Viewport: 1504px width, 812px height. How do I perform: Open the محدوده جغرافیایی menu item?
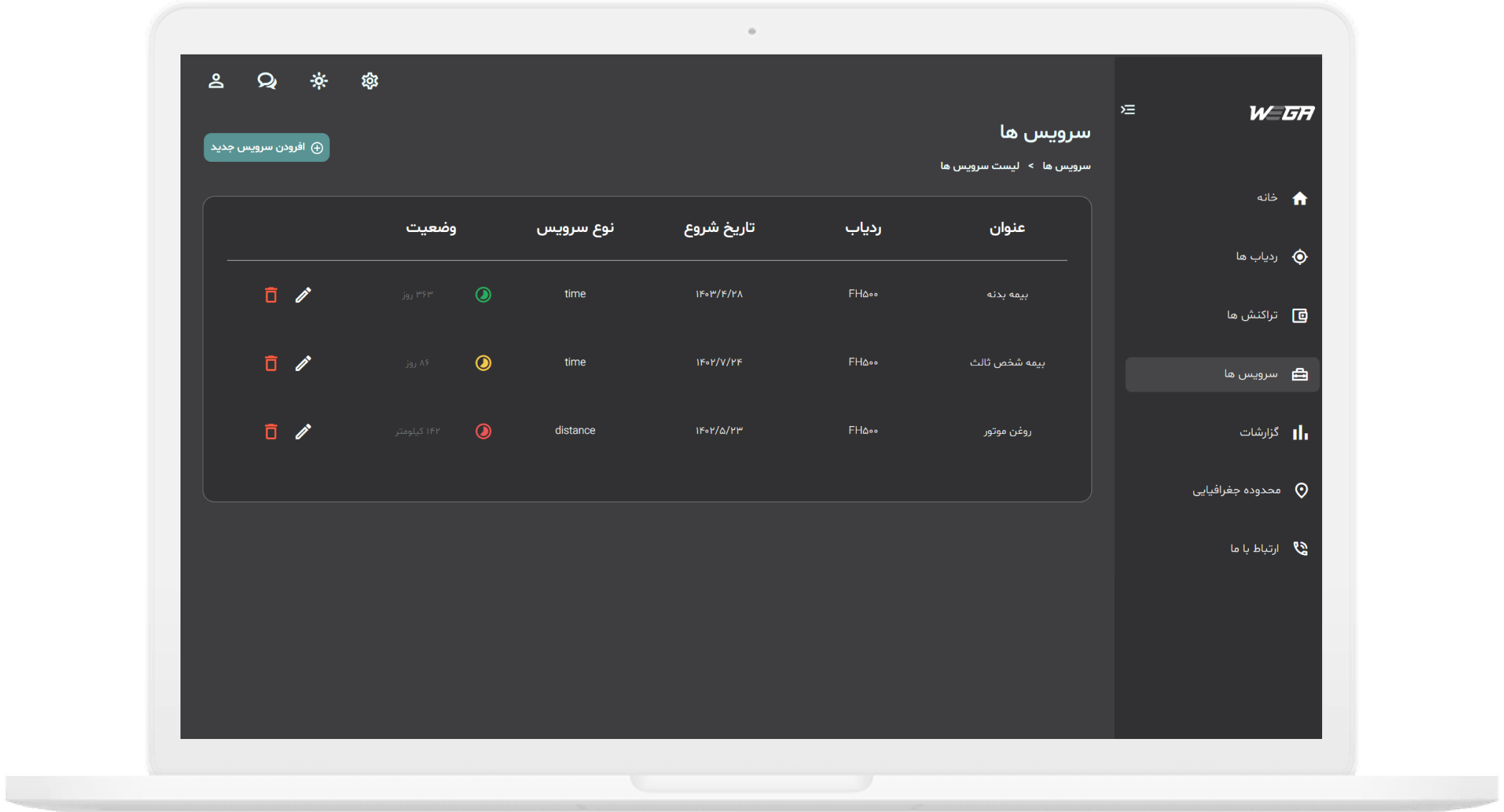coord(1237,490)
